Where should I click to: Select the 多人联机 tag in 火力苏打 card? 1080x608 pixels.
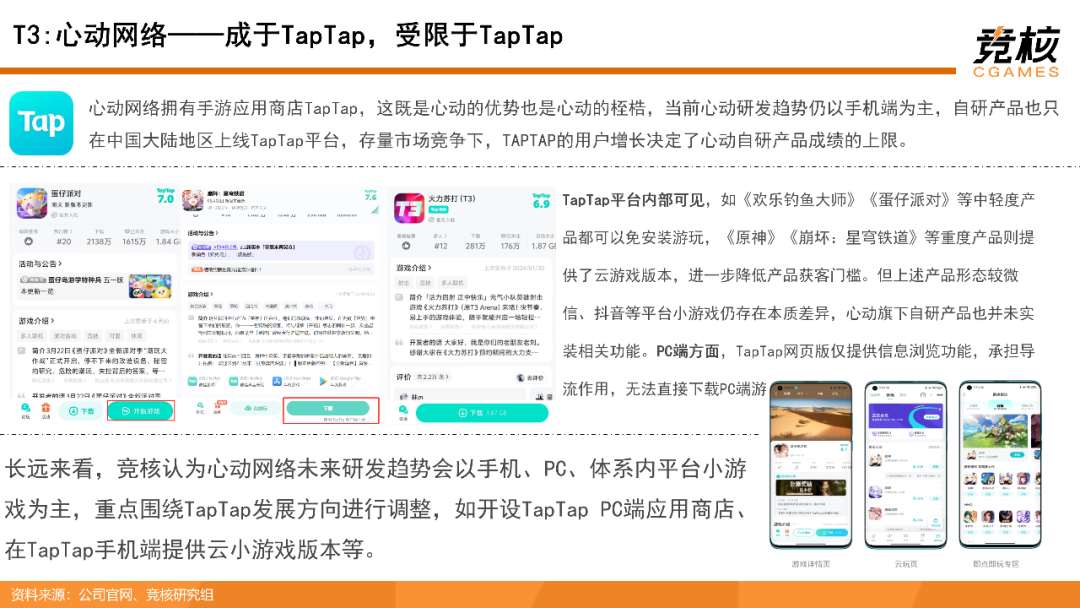click(452, 283)
